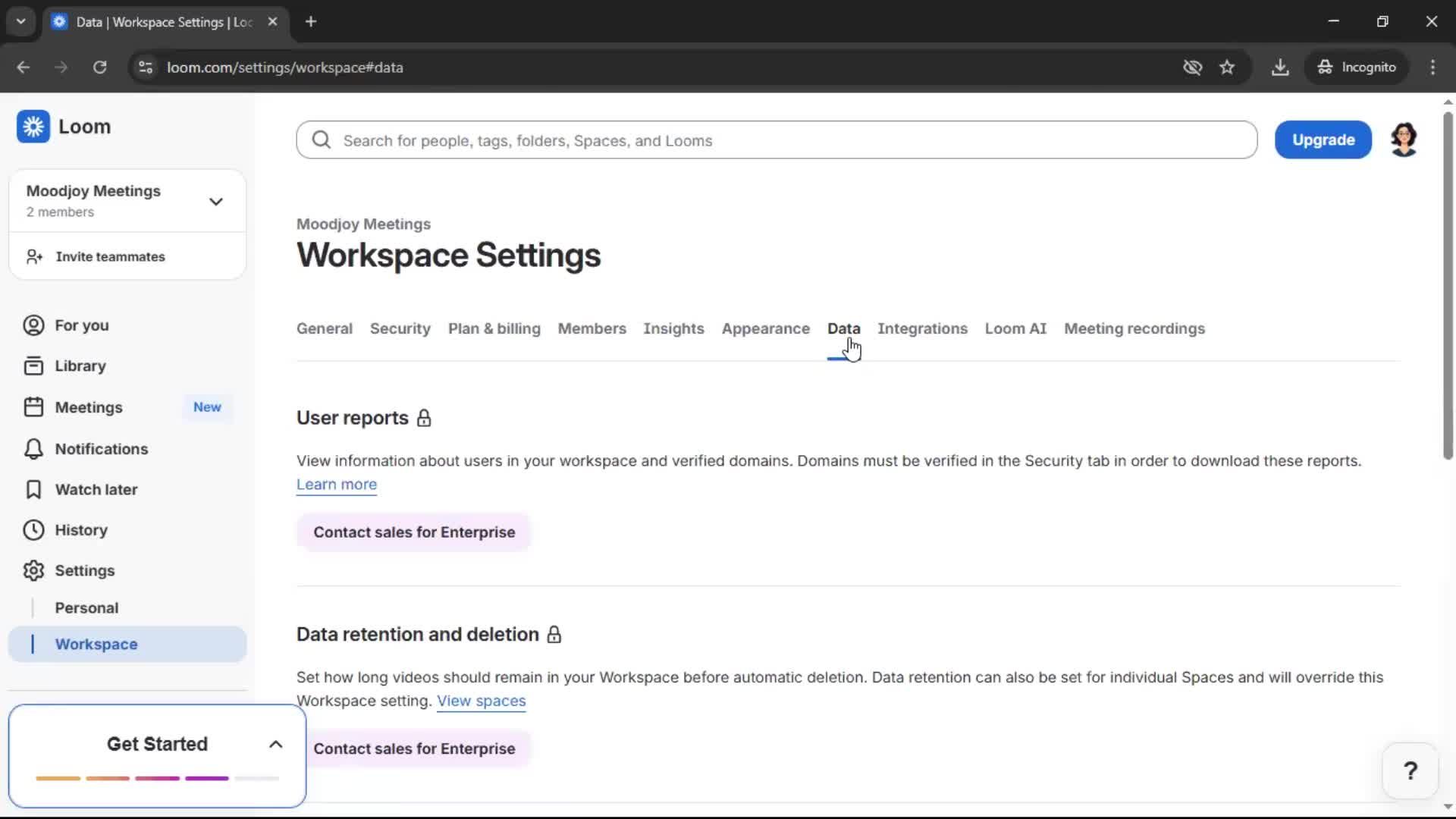Open Notifications bell in sidebar
The image size is (1456, 819).
pos(101,449)
